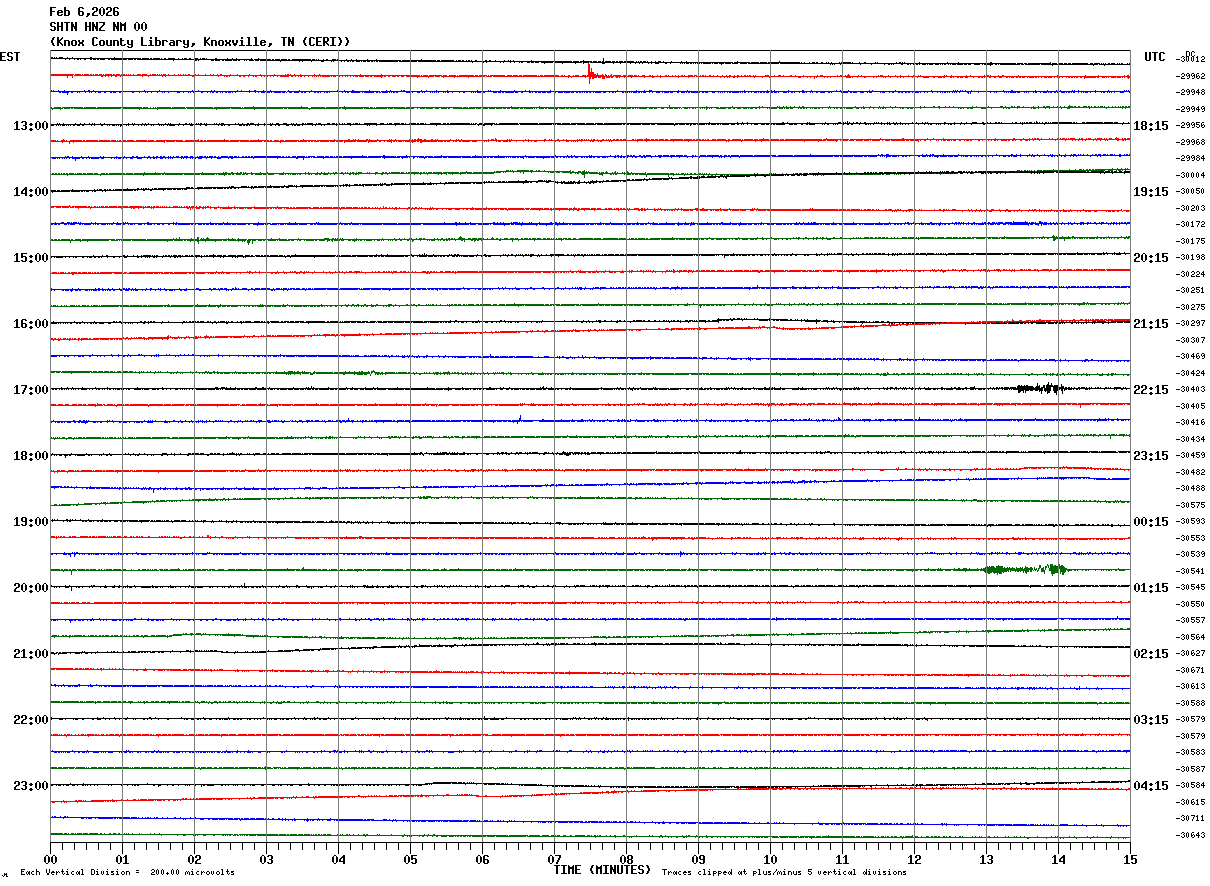The image size is (1210, 886).
Task: Click the small blue spike below the 17:00 trace
Action: [520, 418]
